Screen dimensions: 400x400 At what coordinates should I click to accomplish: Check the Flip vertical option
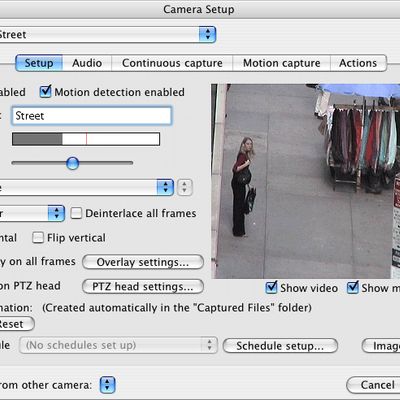click(38, 238)
